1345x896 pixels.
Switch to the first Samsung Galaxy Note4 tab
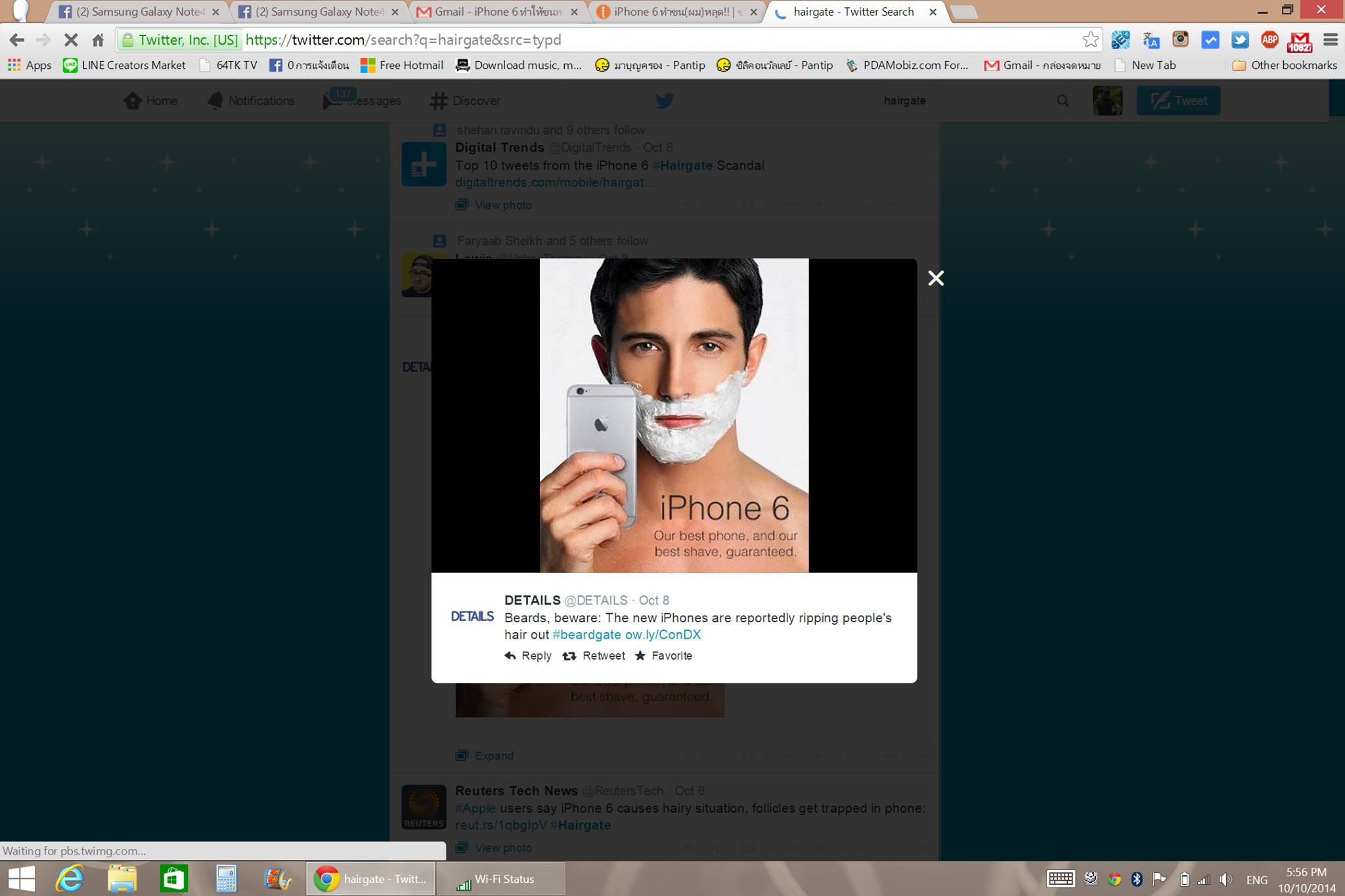click(x=139, y=12)
